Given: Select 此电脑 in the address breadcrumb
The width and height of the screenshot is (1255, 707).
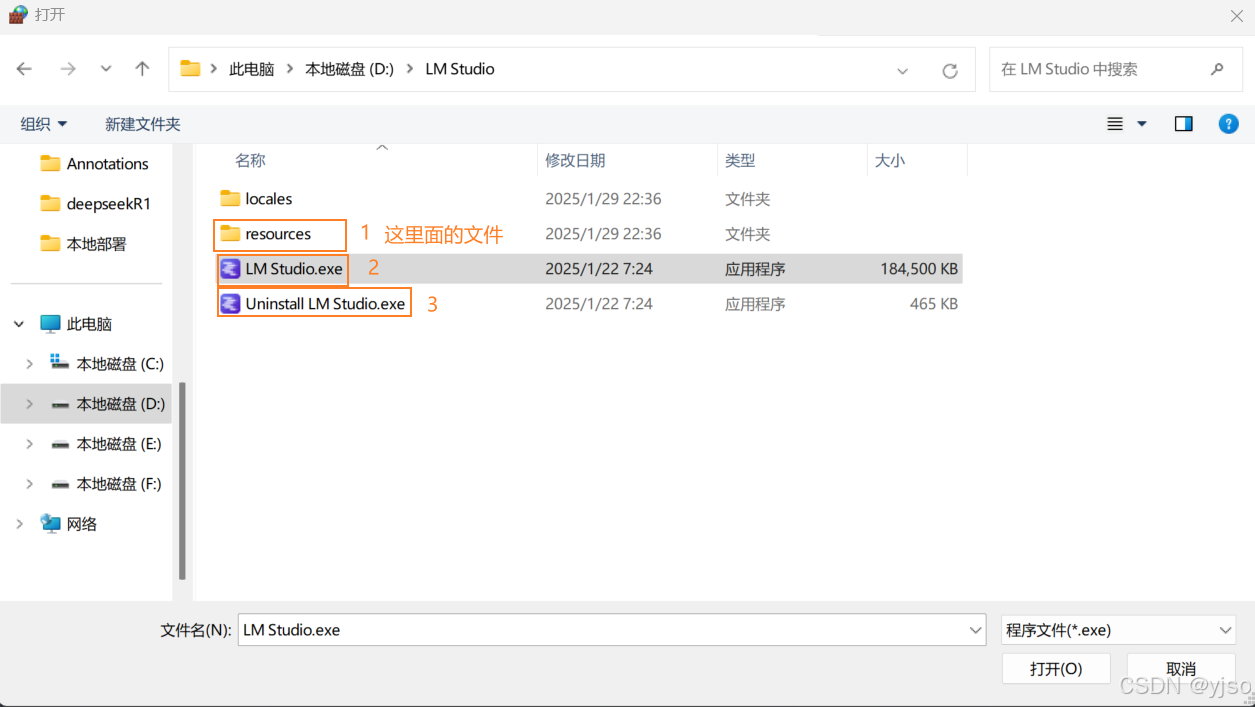Looking at the screenshot, I should 251,69.
